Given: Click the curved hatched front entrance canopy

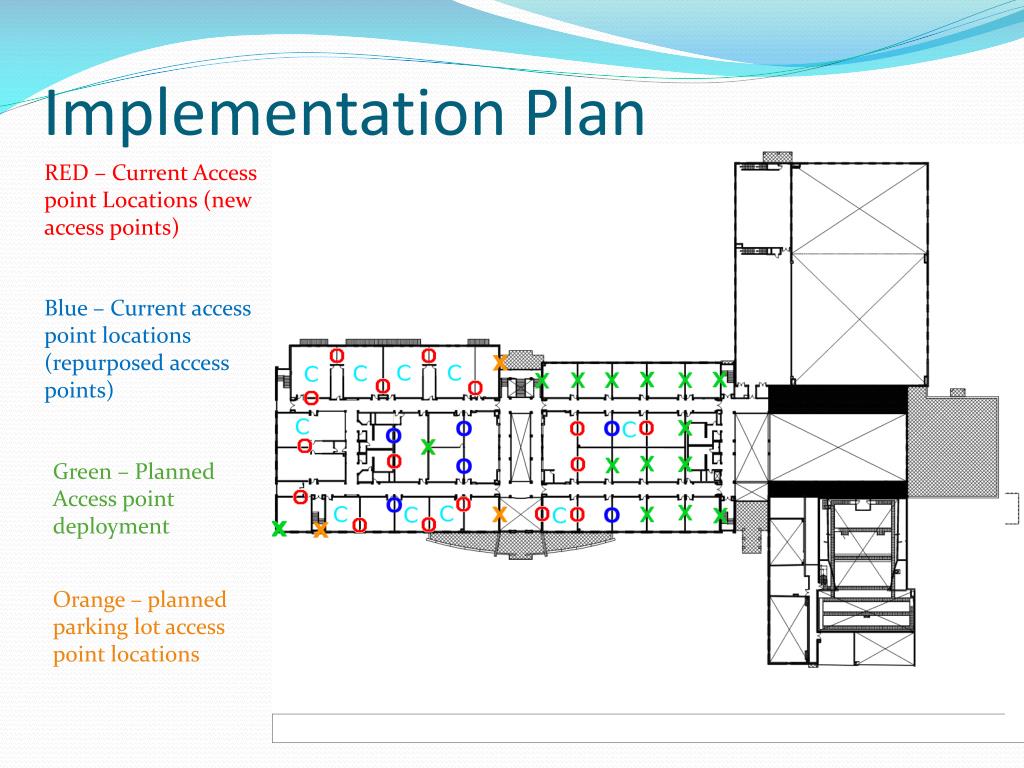Looking at the screenshot, I should pyautogui.click(x=520, y=544).
